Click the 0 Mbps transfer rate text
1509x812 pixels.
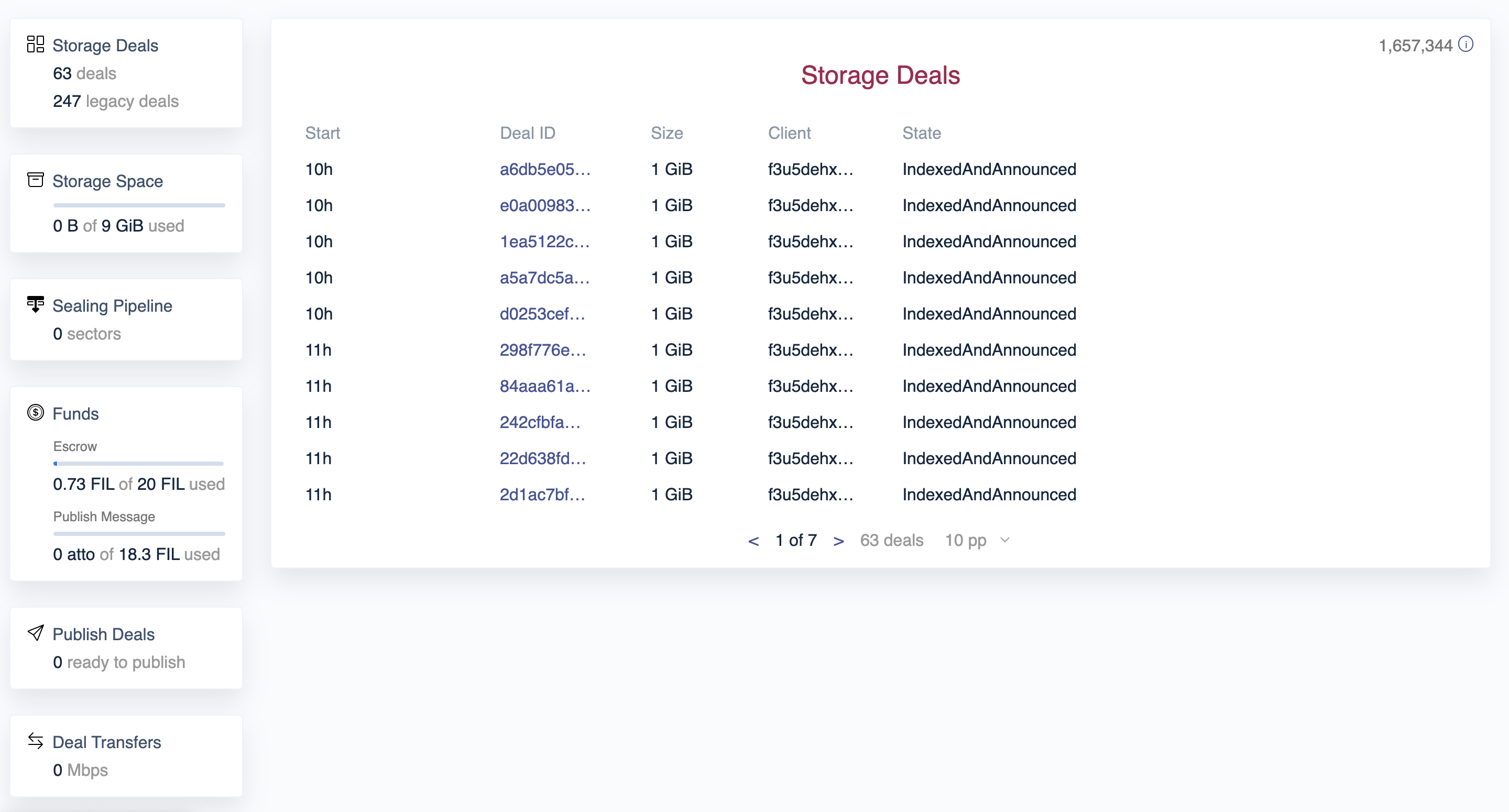(80, 771)
